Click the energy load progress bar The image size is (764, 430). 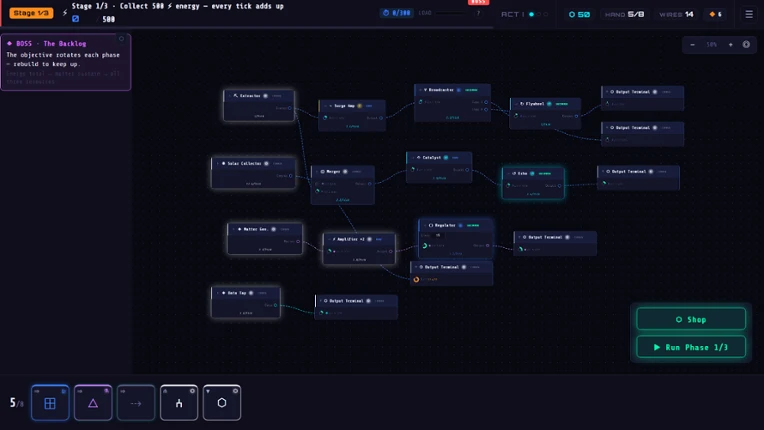pos(451,13)
